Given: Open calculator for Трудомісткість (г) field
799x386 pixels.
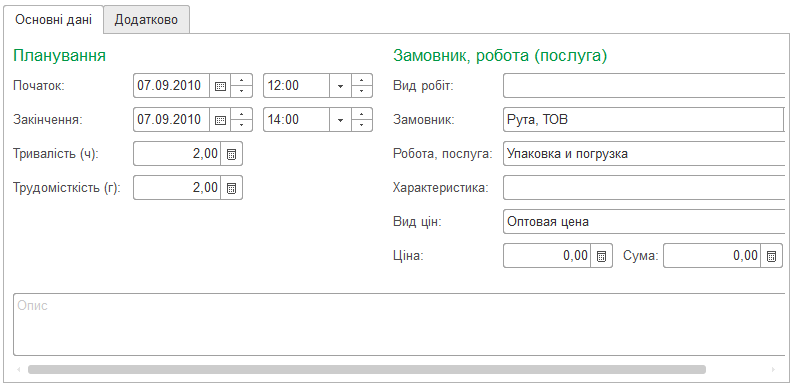Looking at the screenshot, I should click(231, 188).
